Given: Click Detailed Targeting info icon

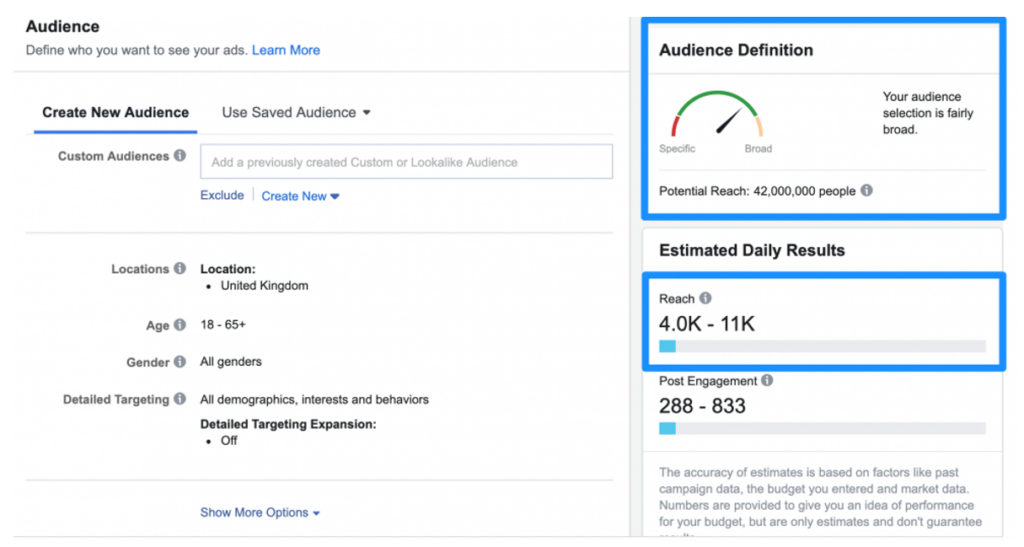Looking at the screenshot, I should (x=180, y=399).
